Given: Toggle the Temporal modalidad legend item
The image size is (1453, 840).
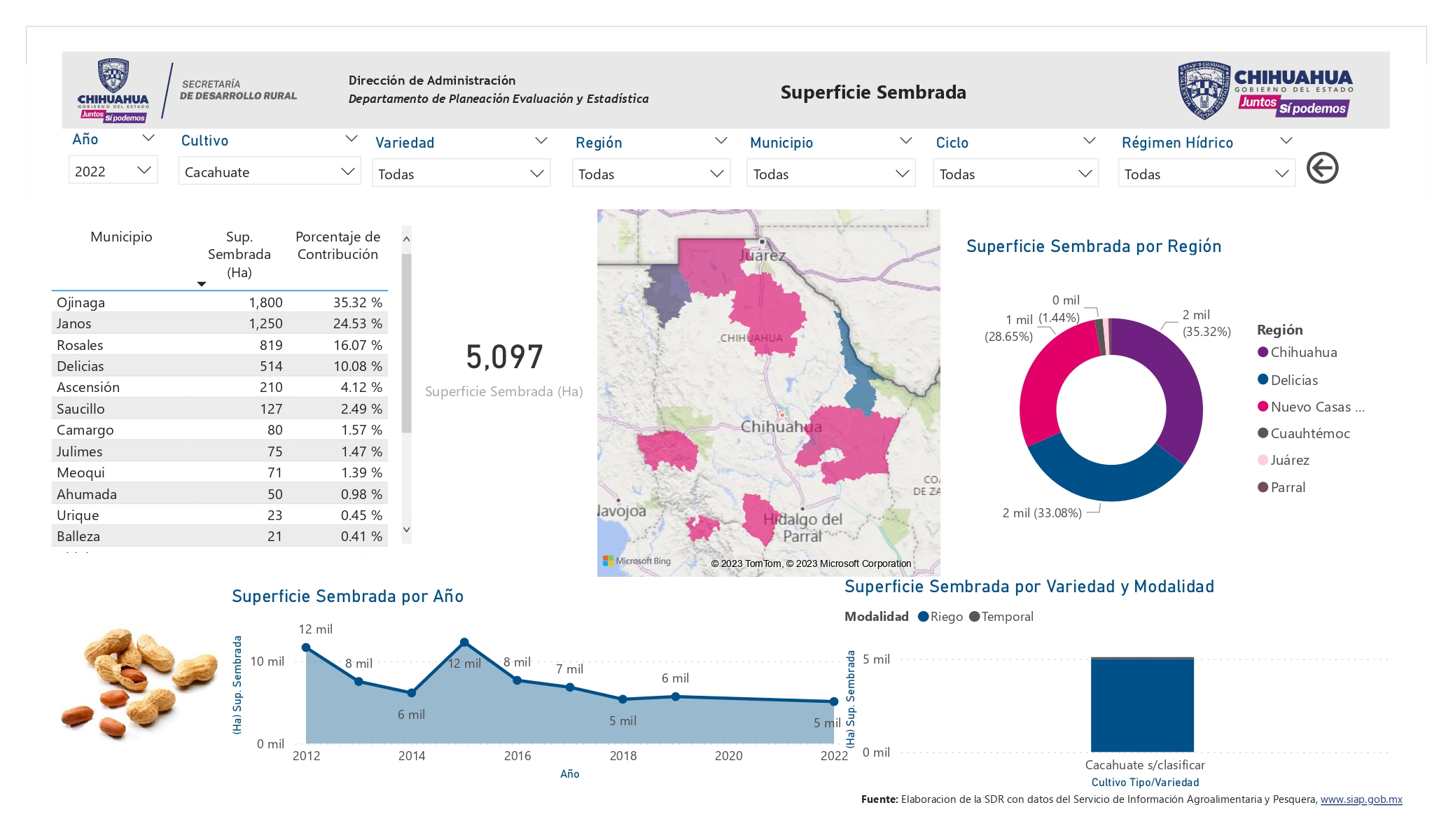Looking at the screenshot, I should [1001, 617].
